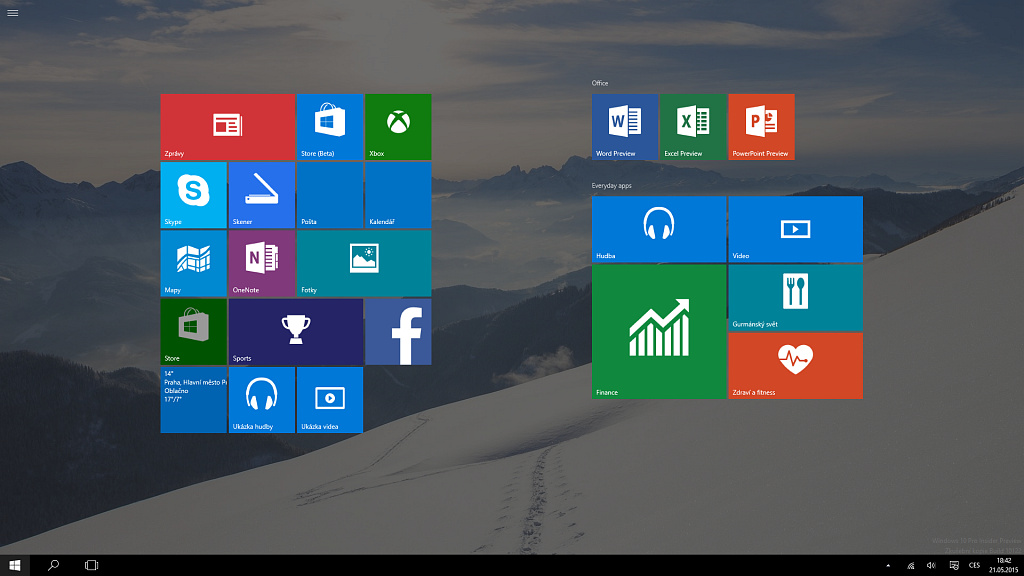Open the Sports trophy tile

coord(296,332)
